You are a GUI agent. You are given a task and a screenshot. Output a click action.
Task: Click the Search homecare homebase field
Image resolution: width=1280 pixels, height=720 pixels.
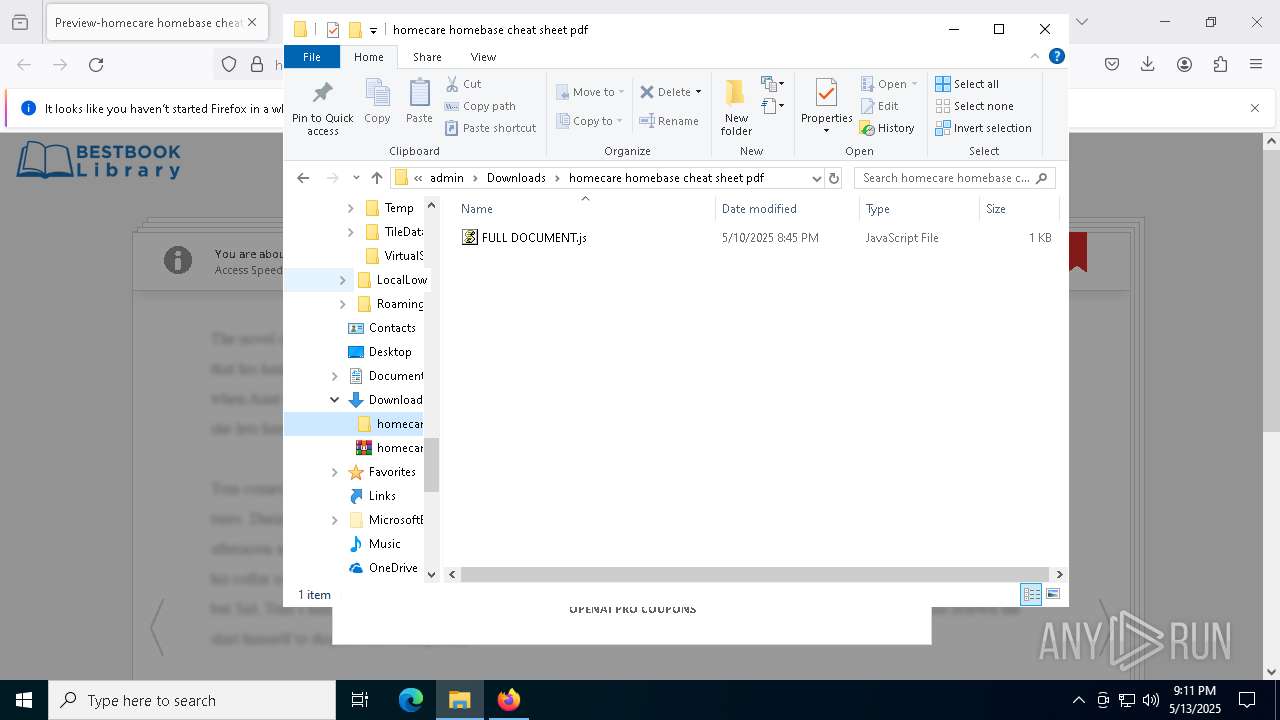(x=954, y=178)
